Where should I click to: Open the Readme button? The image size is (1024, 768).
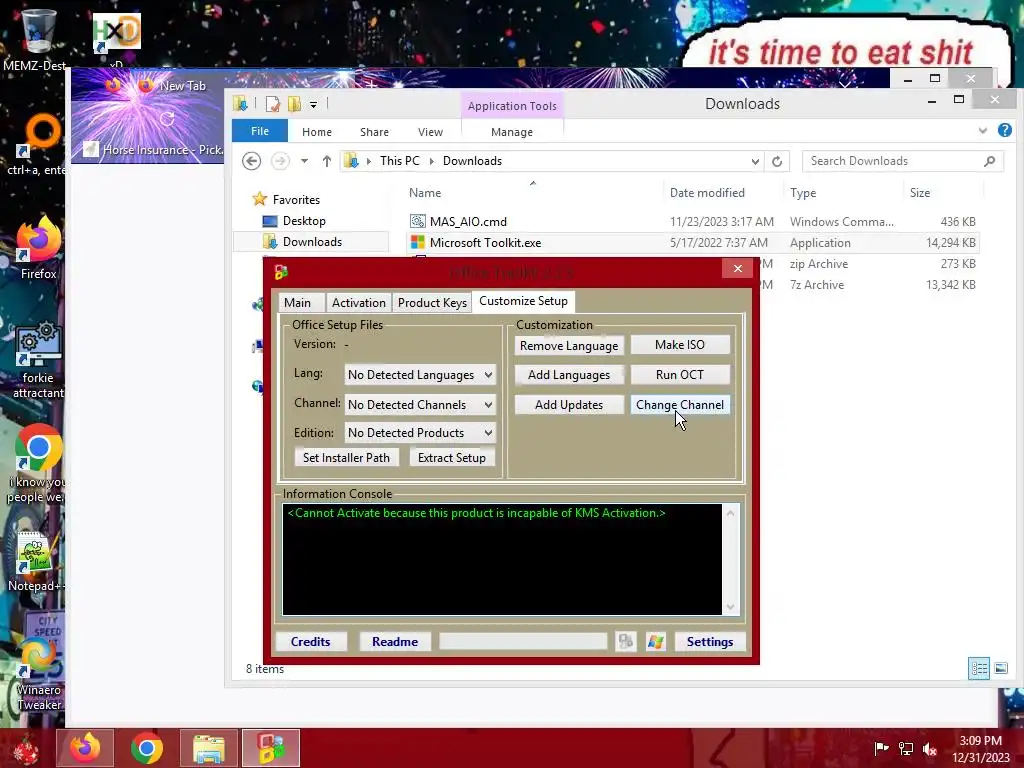click(x=394, y=642)
